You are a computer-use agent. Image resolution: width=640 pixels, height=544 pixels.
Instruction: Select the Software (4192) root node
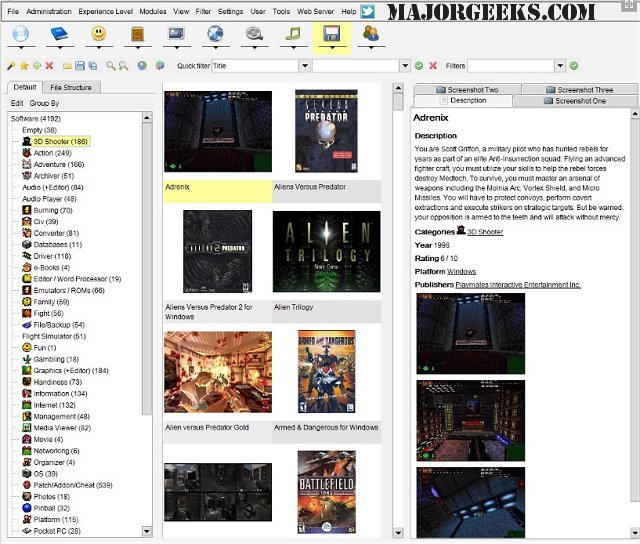(36, 119)
